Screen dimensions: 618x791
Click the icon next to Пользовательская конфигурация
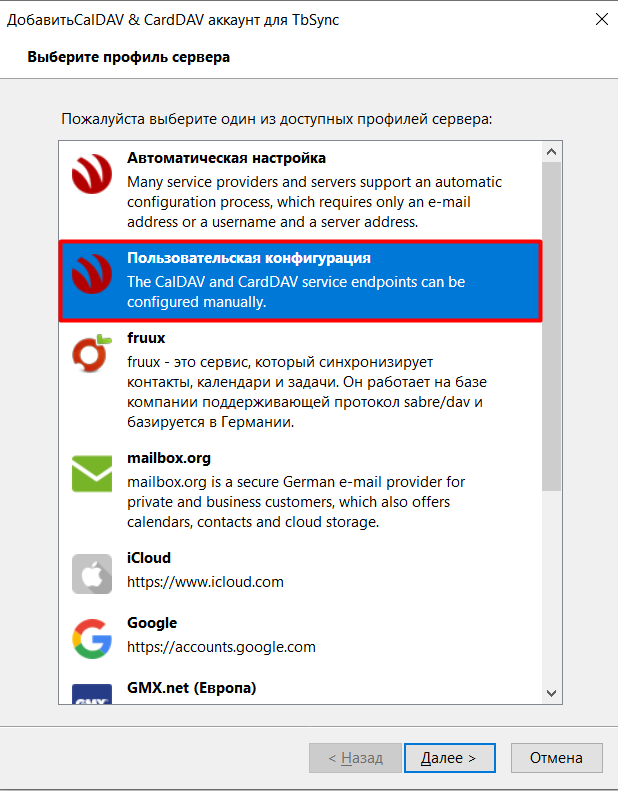point(92,274)
